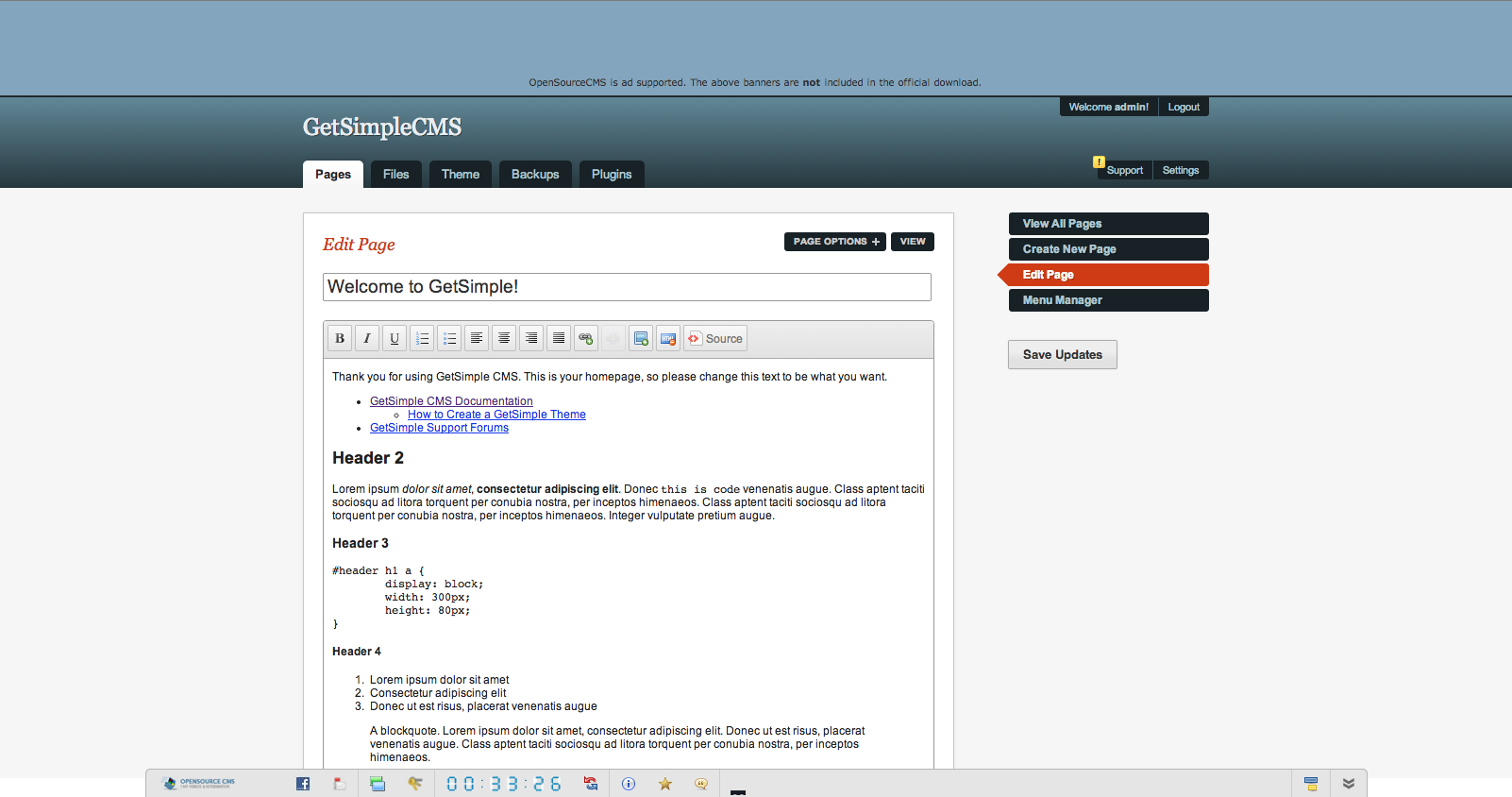The width and height of the screenshot is (1512, 797).
Task: Open GetSimple Support Forums link
Action: click(439, 428)
